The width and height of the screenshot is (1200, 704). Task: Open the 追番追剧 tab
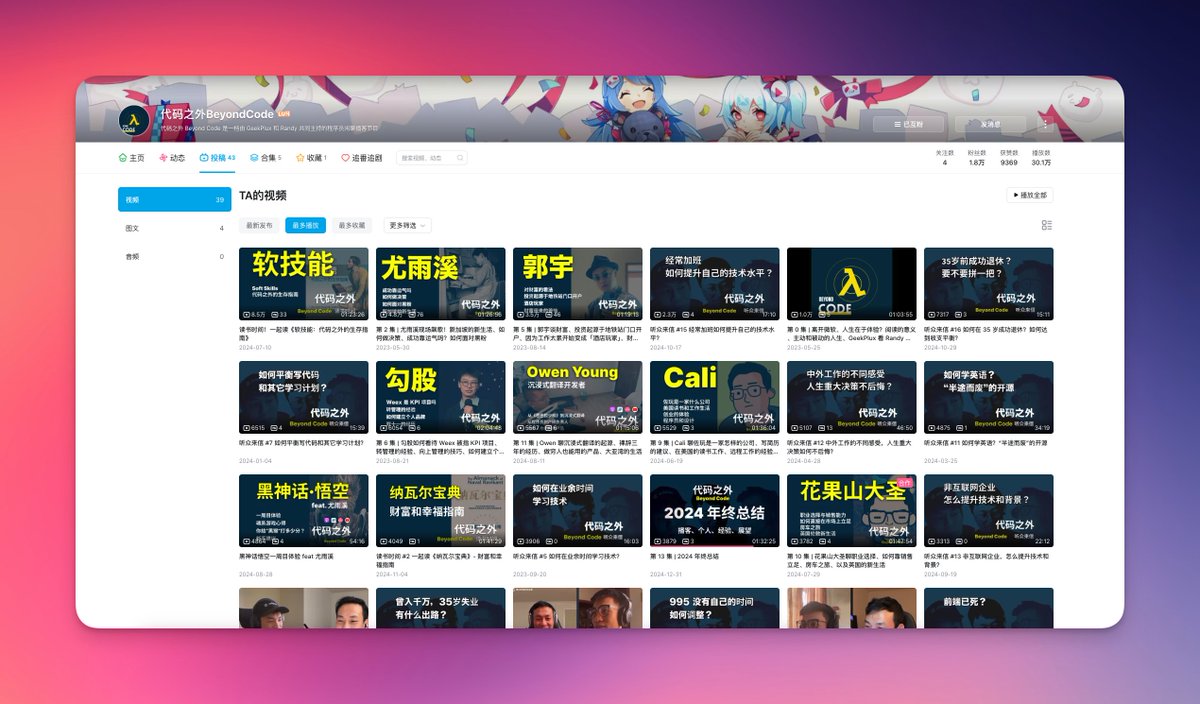click(x=361, y=158)
